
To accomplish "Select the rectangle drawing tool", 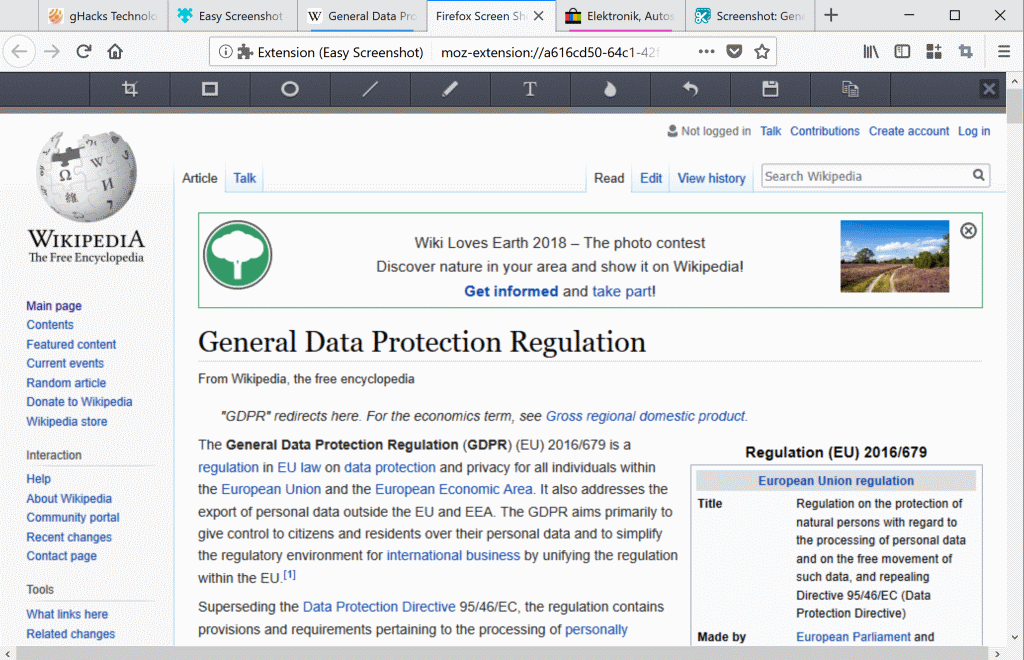I will [210, 89].
